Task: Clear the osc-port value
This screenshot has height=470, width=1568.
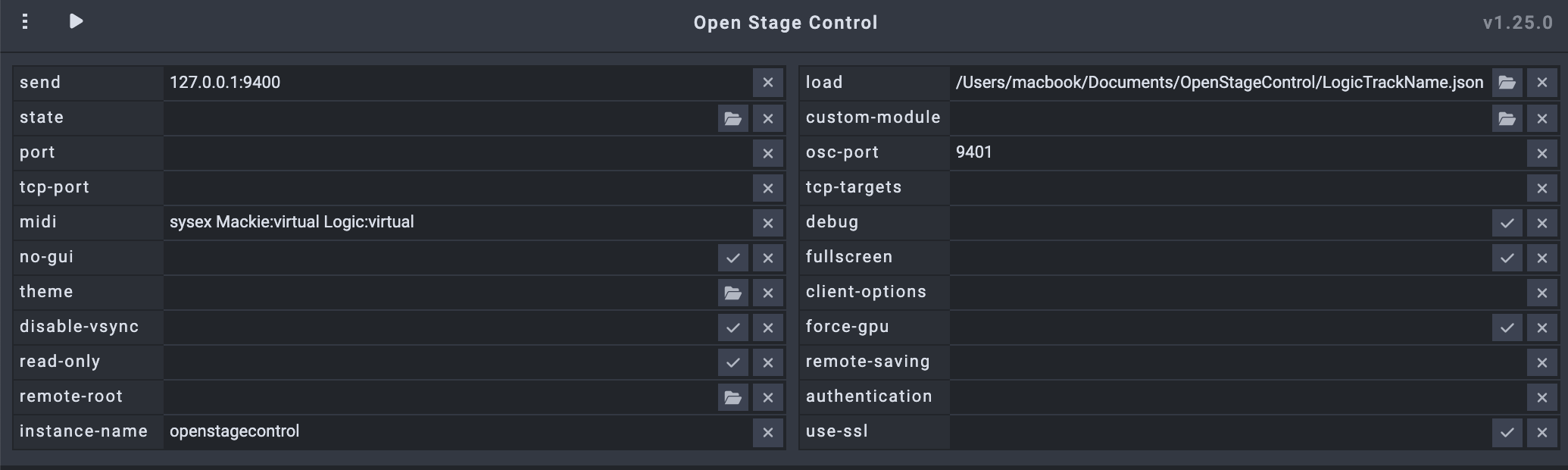Action: coord(1541,153)
